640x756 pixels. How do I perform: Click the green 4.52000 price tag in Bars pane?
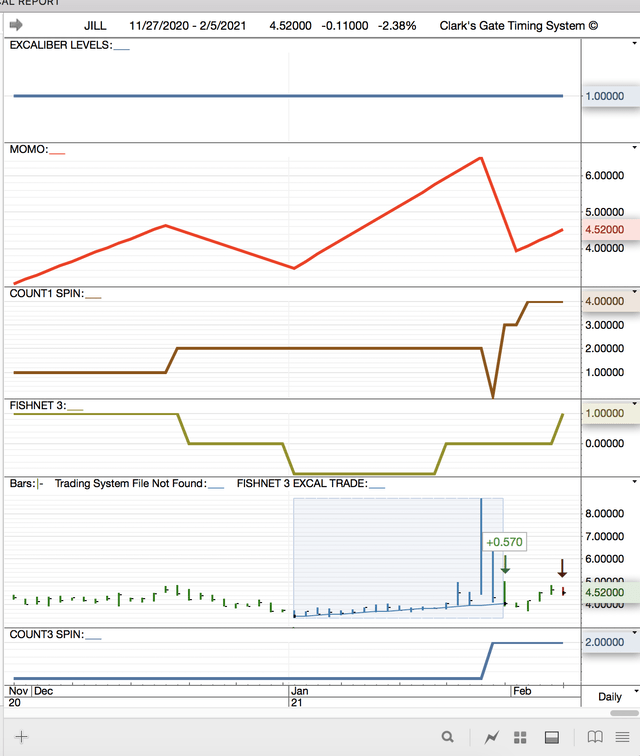tap(611, 592)
